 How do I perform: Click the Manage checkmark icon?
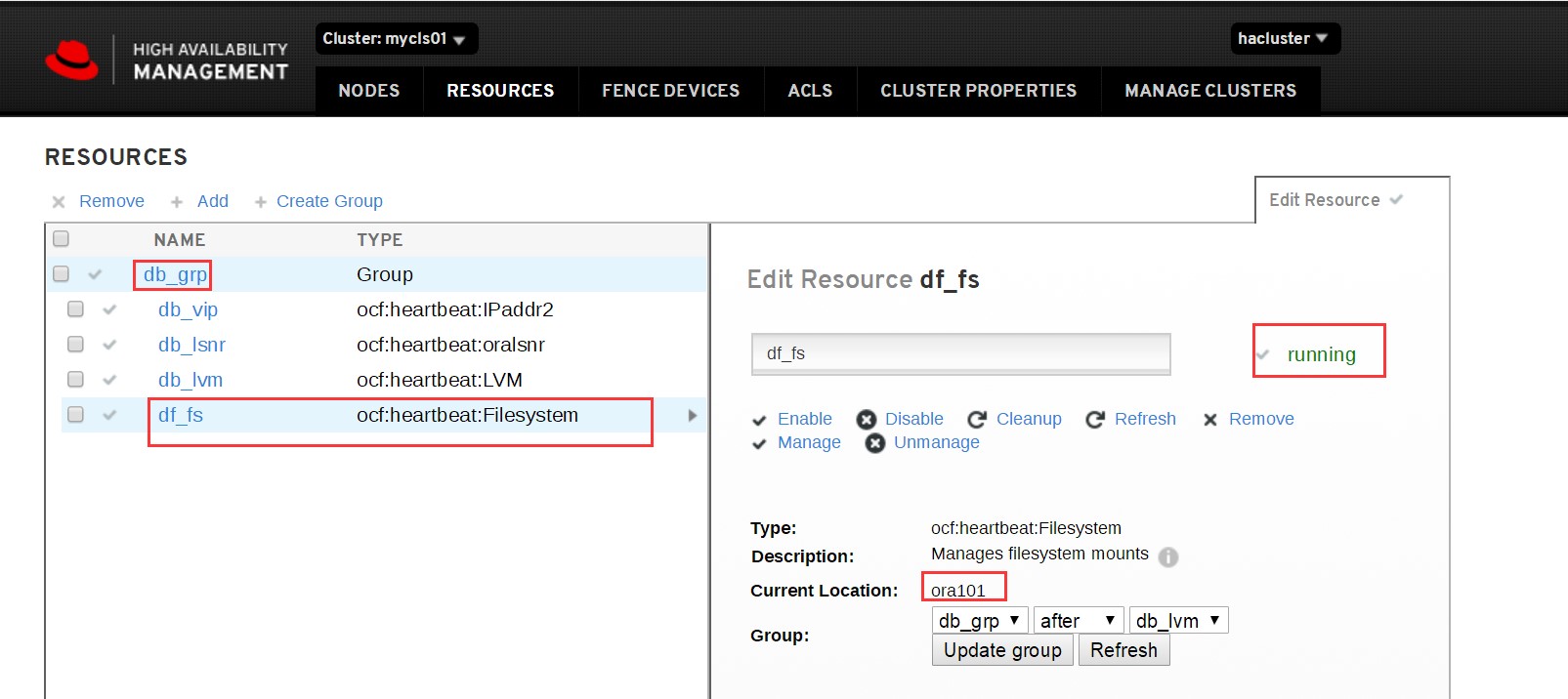click(x=759, y=444)
